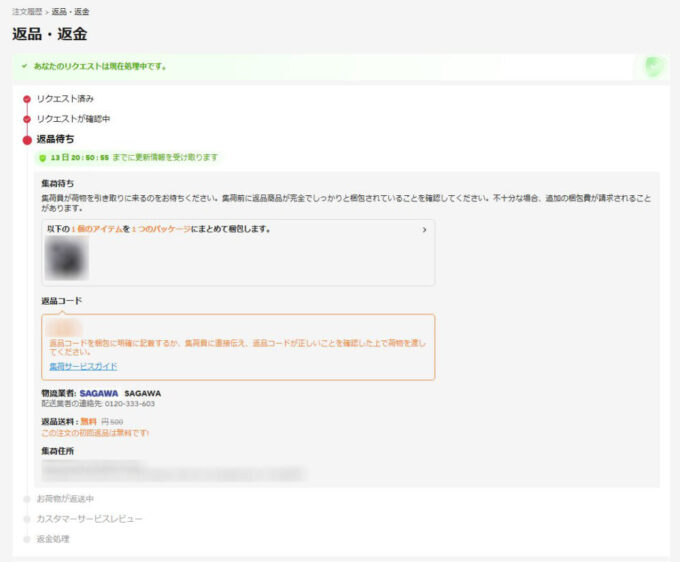
Task: Click the 返品待ち step label
Action: [56, 139]
